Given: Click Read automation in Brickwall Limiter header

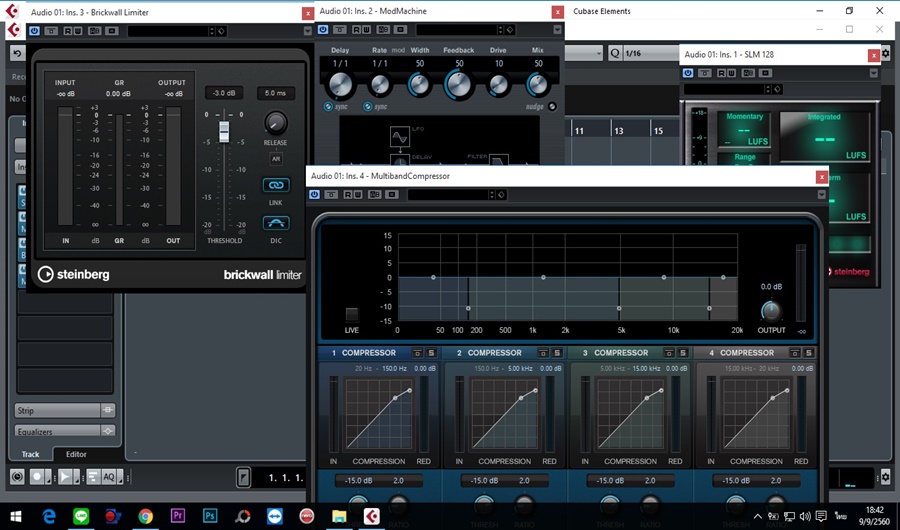Looking at the screenshot, I should pos(68,31).
